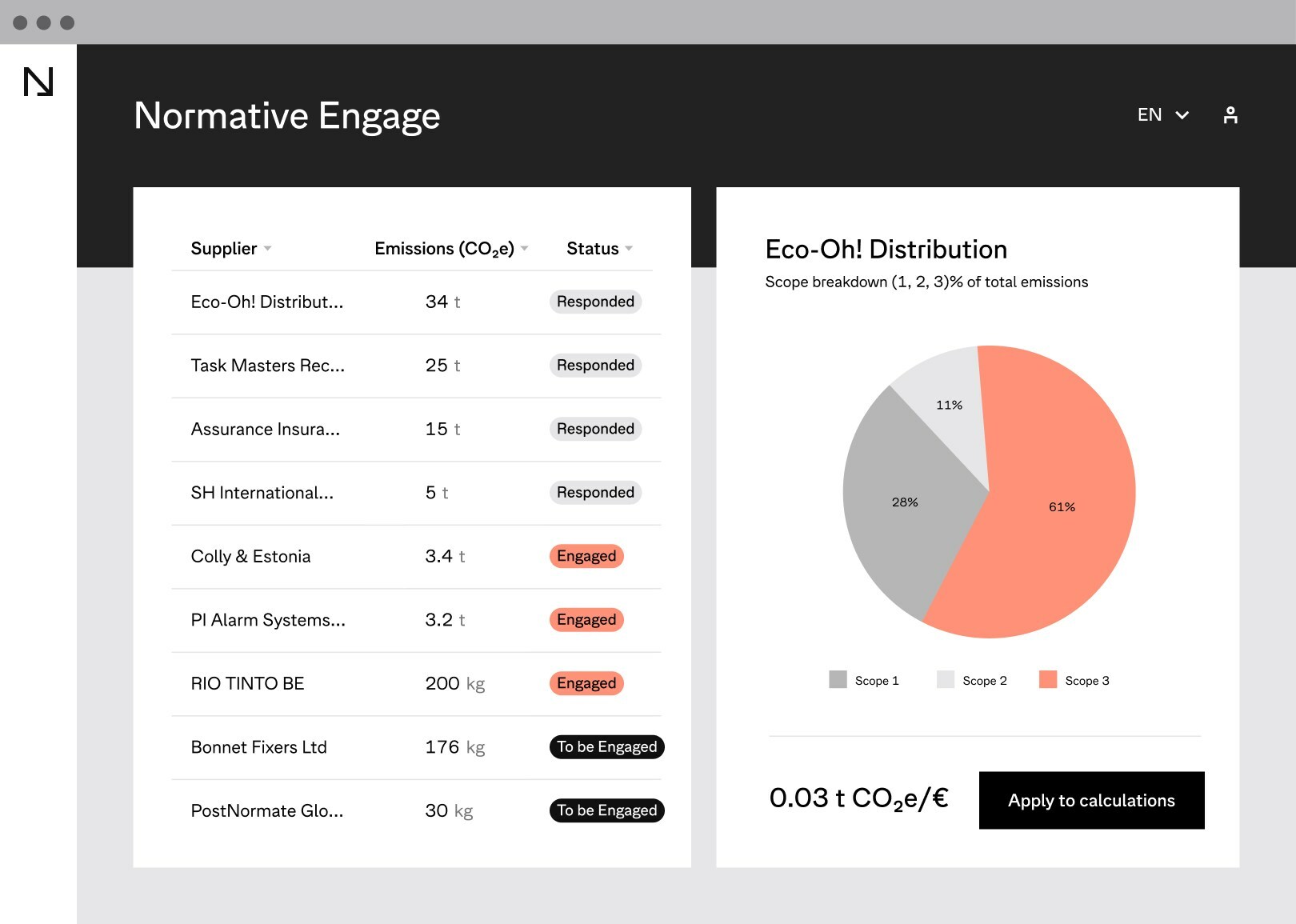Toggle Scope 1 legend swatch
Viewport: 1296px width, 924px height.
coord(838,680)
